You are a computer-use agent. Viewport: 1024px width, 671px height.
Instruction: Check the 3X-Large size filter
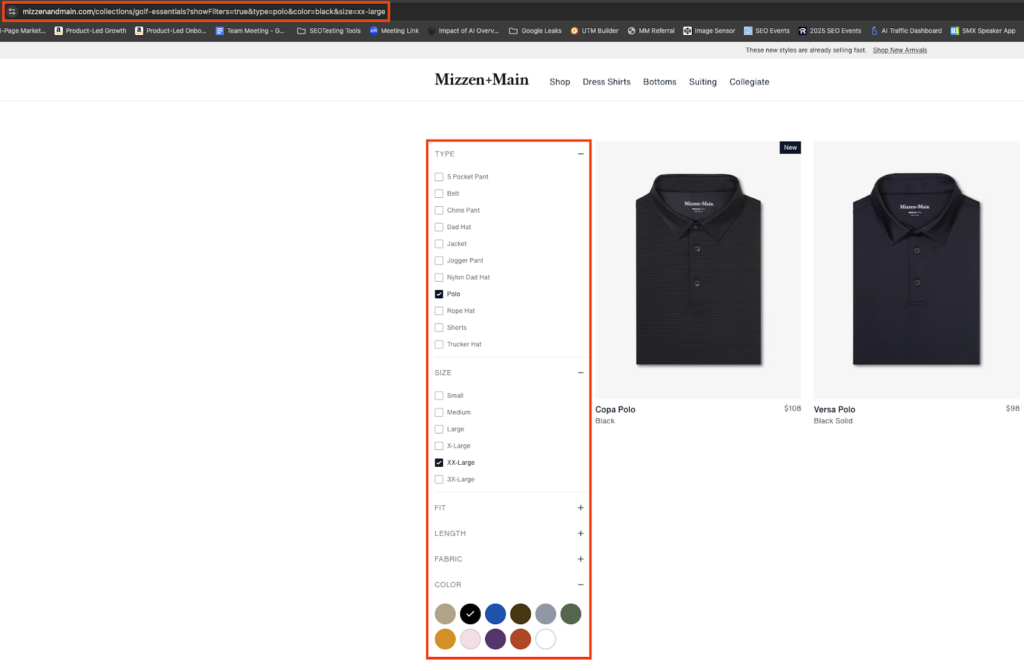[439, 480]
